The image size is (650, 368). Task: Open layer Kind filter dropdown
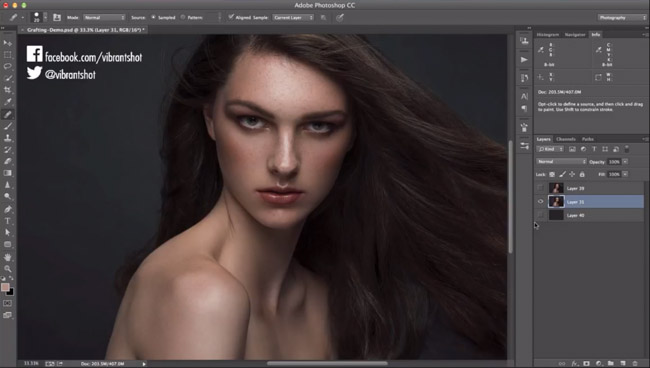[550, 149]
